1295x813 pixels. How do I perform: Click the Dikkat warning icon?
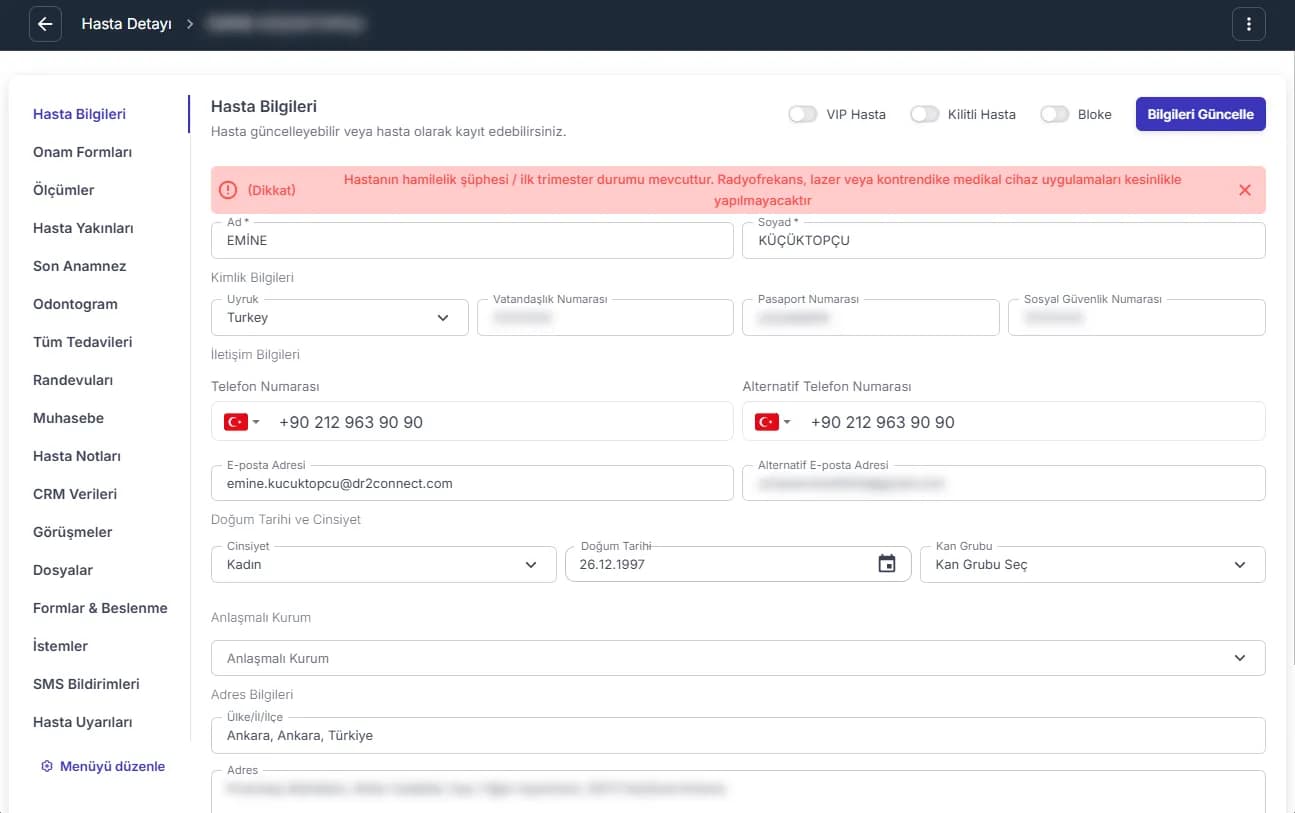tap(229, 190)
